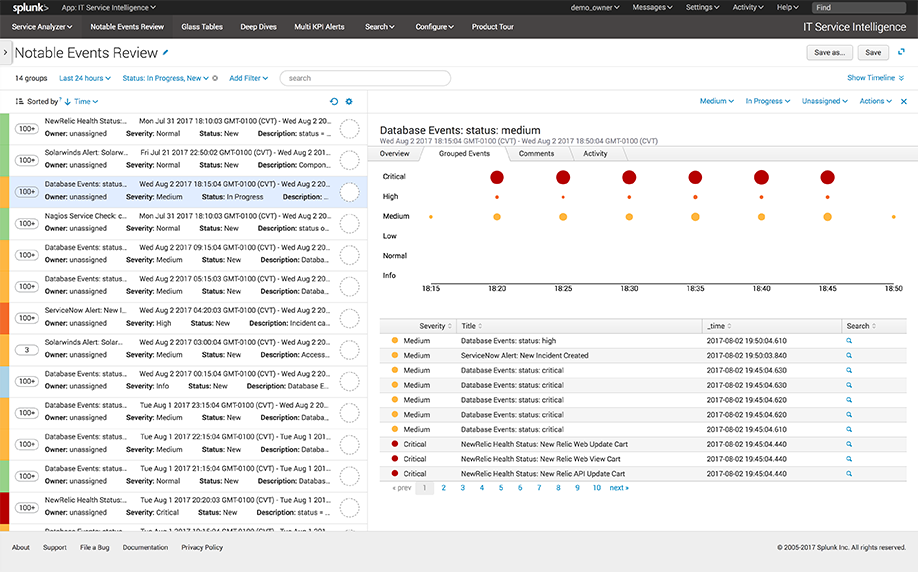This screenshot has height=572, width=918.
Task: Open the Last 24 hours time range dropdown
Action: 84,78
